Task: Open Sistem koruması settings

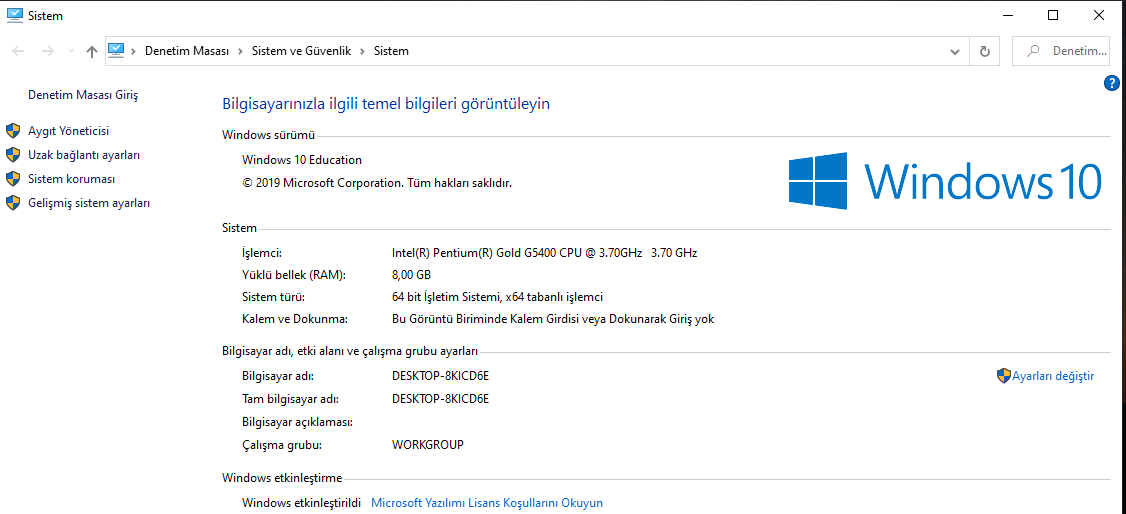Action: click(71, 179)
